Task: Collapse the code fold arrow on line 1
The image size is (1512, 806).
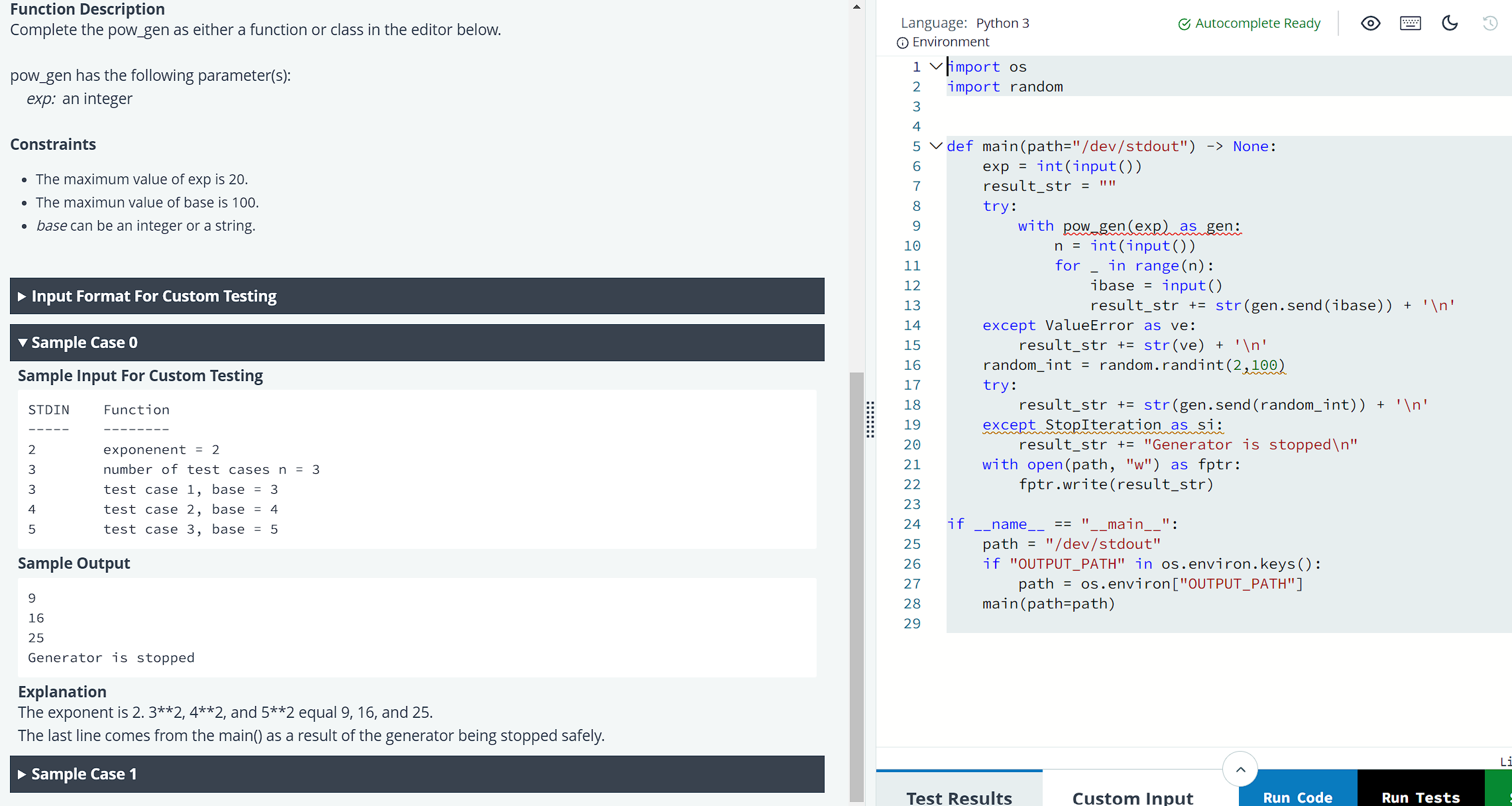Action: click(936, 66)
